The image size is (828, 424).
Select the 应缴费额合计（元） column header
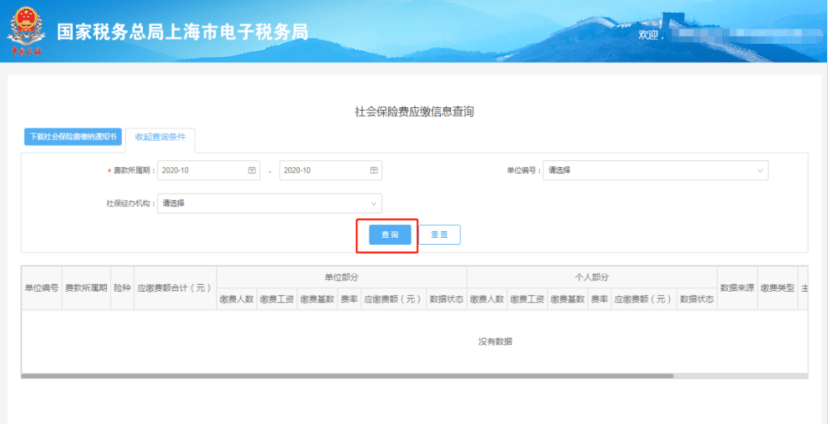(x=174, y=287)
